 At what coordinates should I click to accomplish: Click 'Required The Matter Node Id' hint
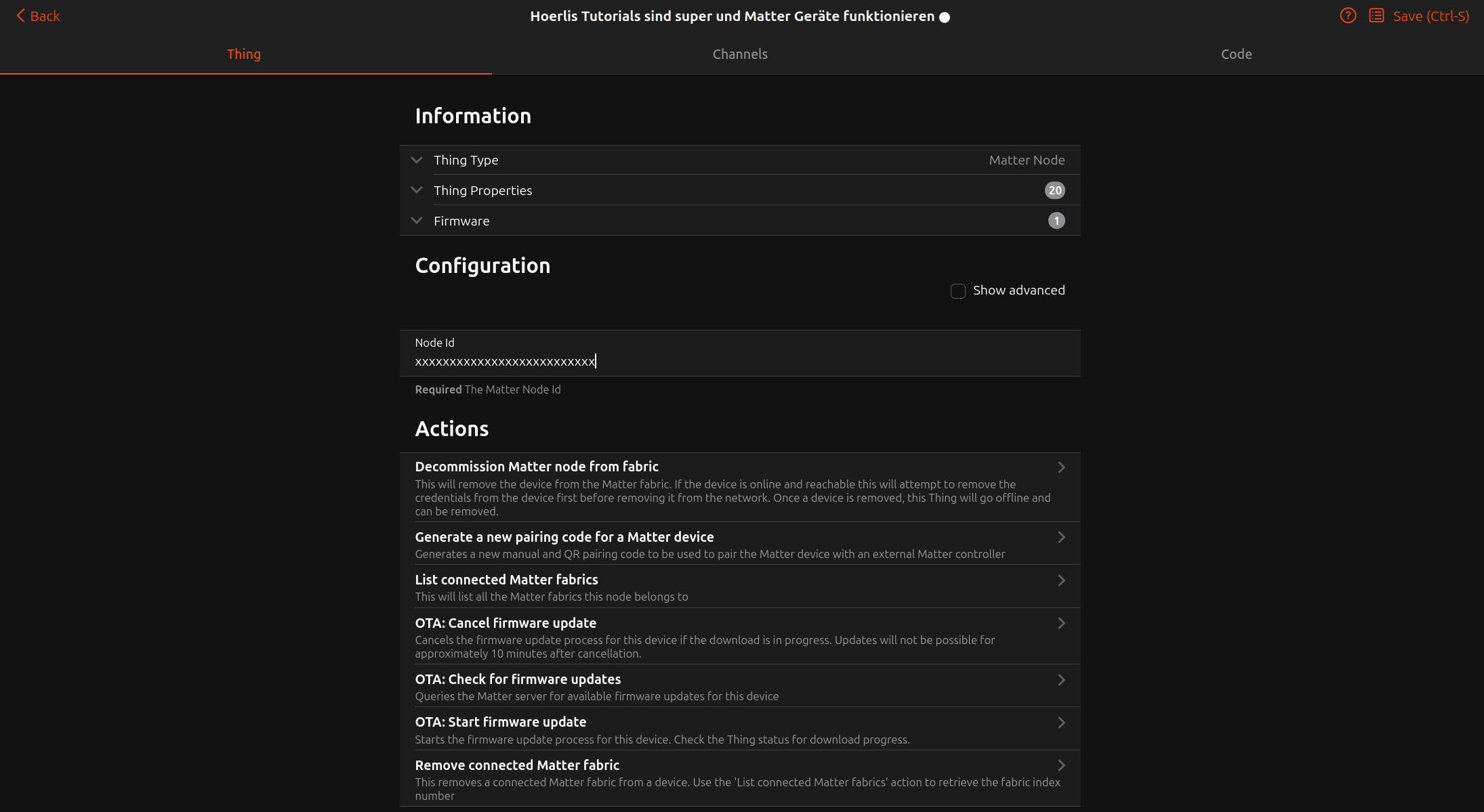pos(488,389)
